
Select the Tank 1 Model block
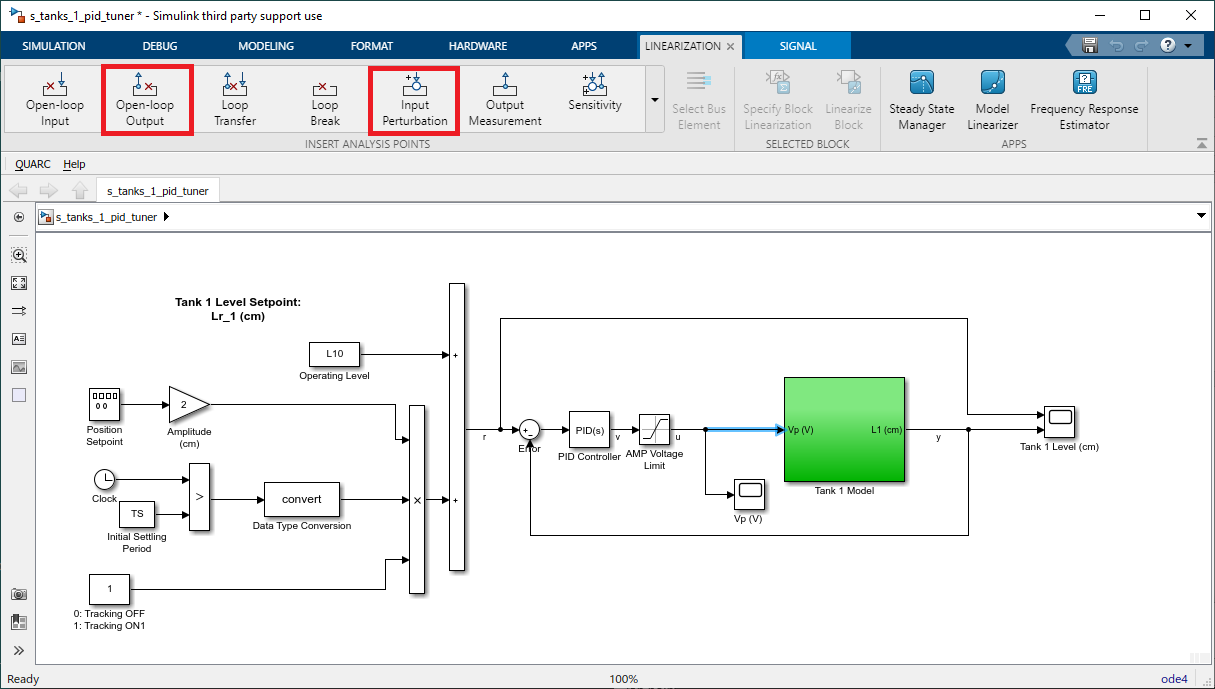pyautogui.click(x=844, y=429)
